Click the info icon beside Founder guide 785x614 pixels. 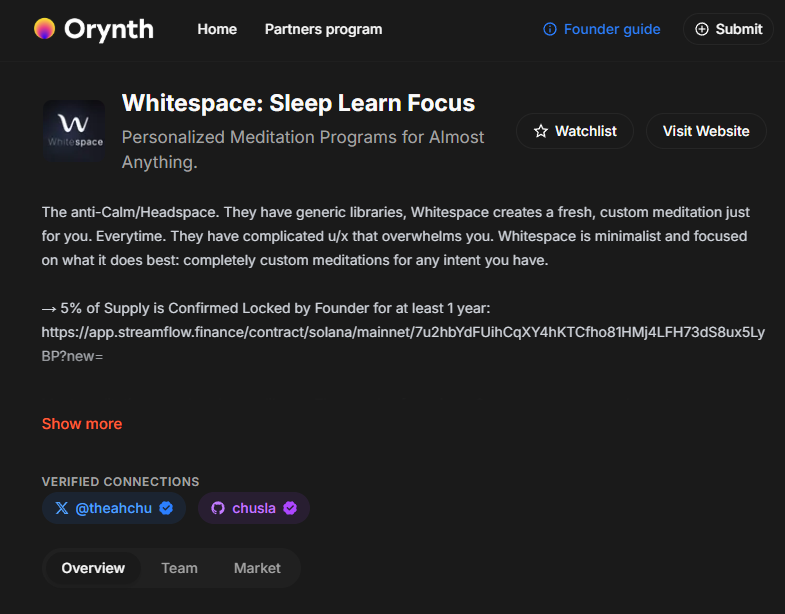click(550, 29)
